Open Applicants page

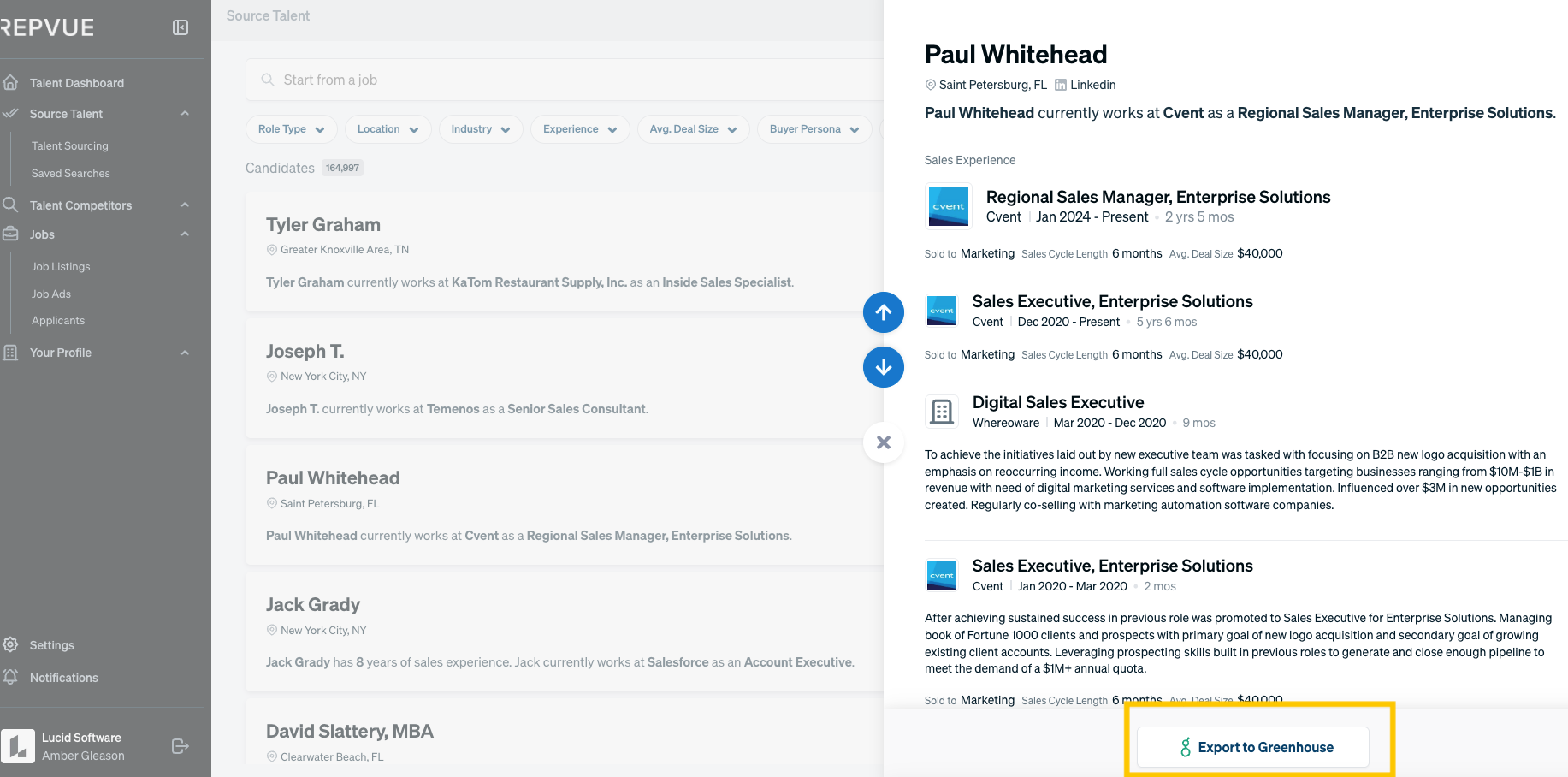[x=58, y=321]
